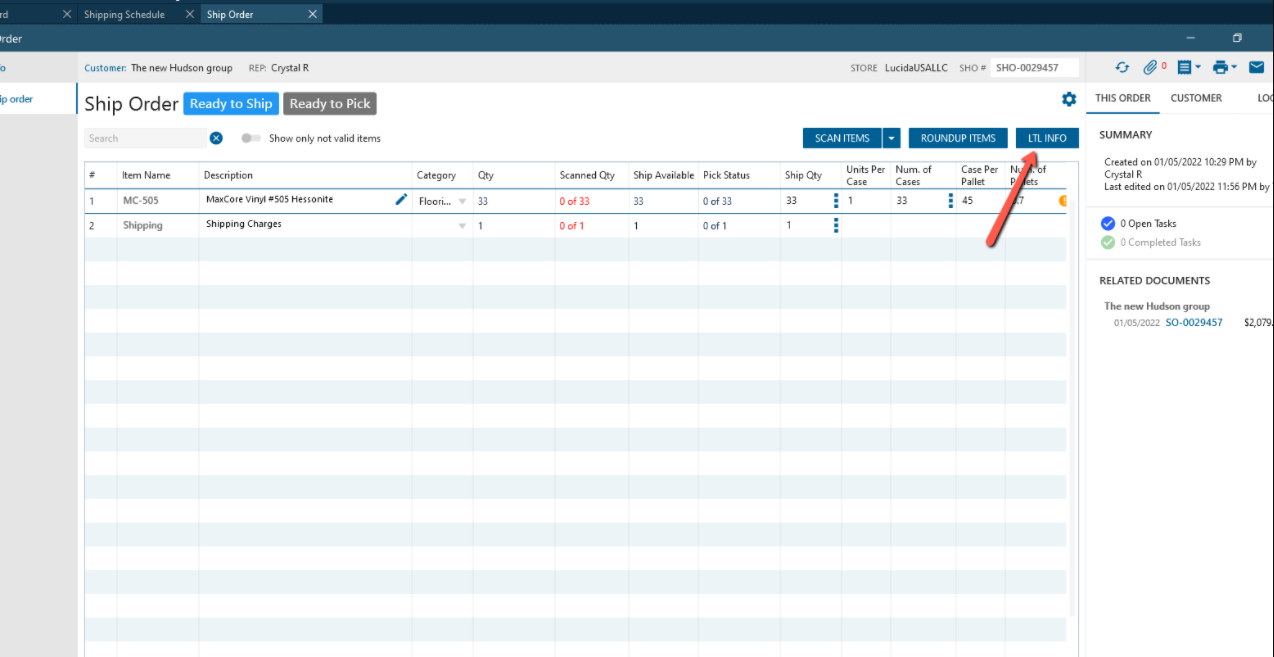Clear the search with the X icon
This screenshot has width=1274, height=657.
[216, 138]
